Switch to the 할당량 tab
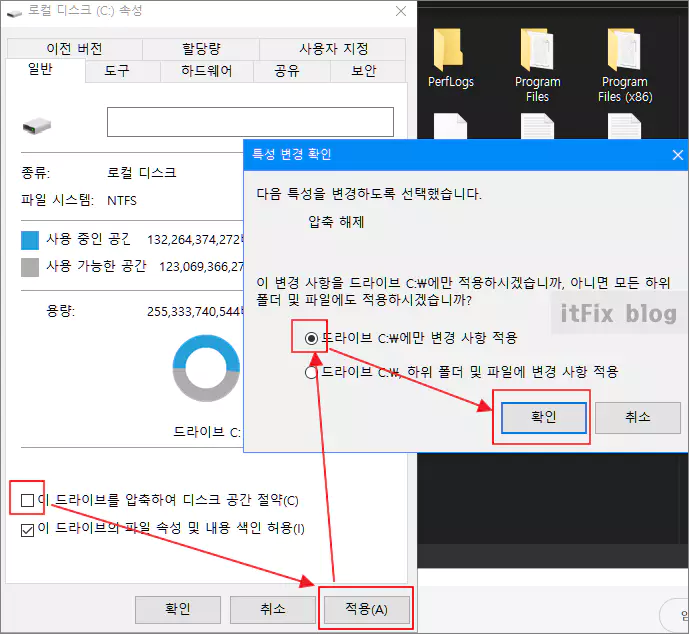The height and width of the screenshot is (634, 689). 201,49
